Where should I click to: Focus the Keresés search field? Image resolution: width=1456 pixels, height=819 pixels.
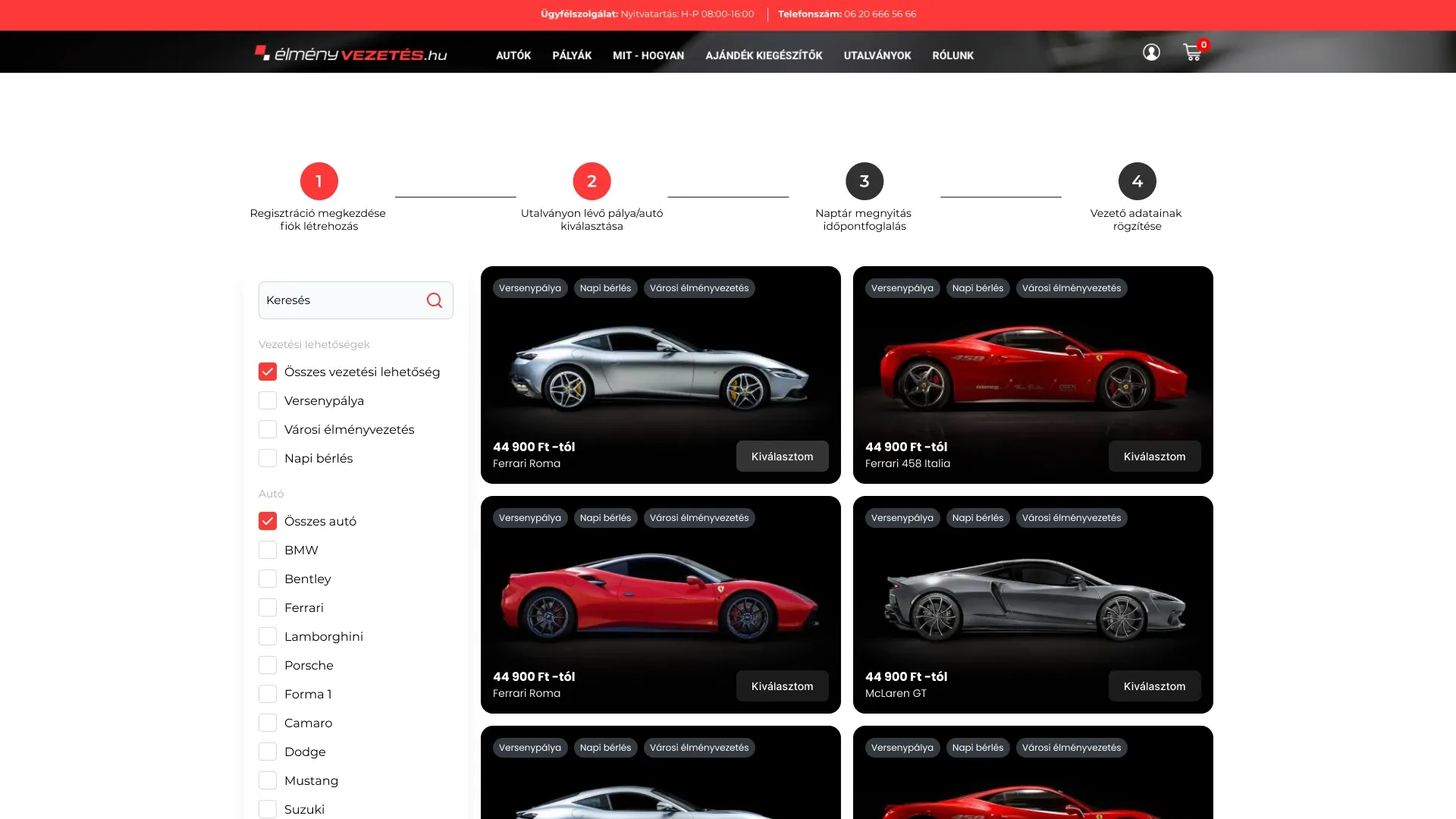coord(356,300)
